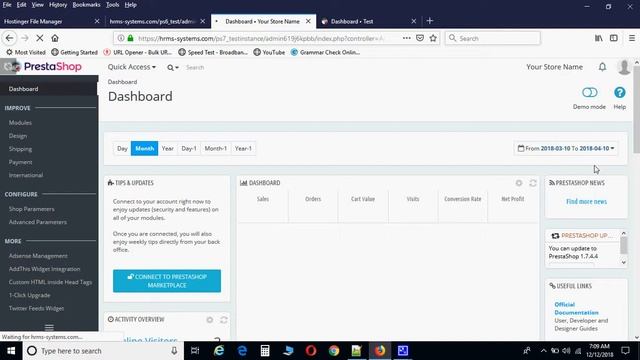Open the Help question mark icon
640x360 pixels.
[620, 93]
